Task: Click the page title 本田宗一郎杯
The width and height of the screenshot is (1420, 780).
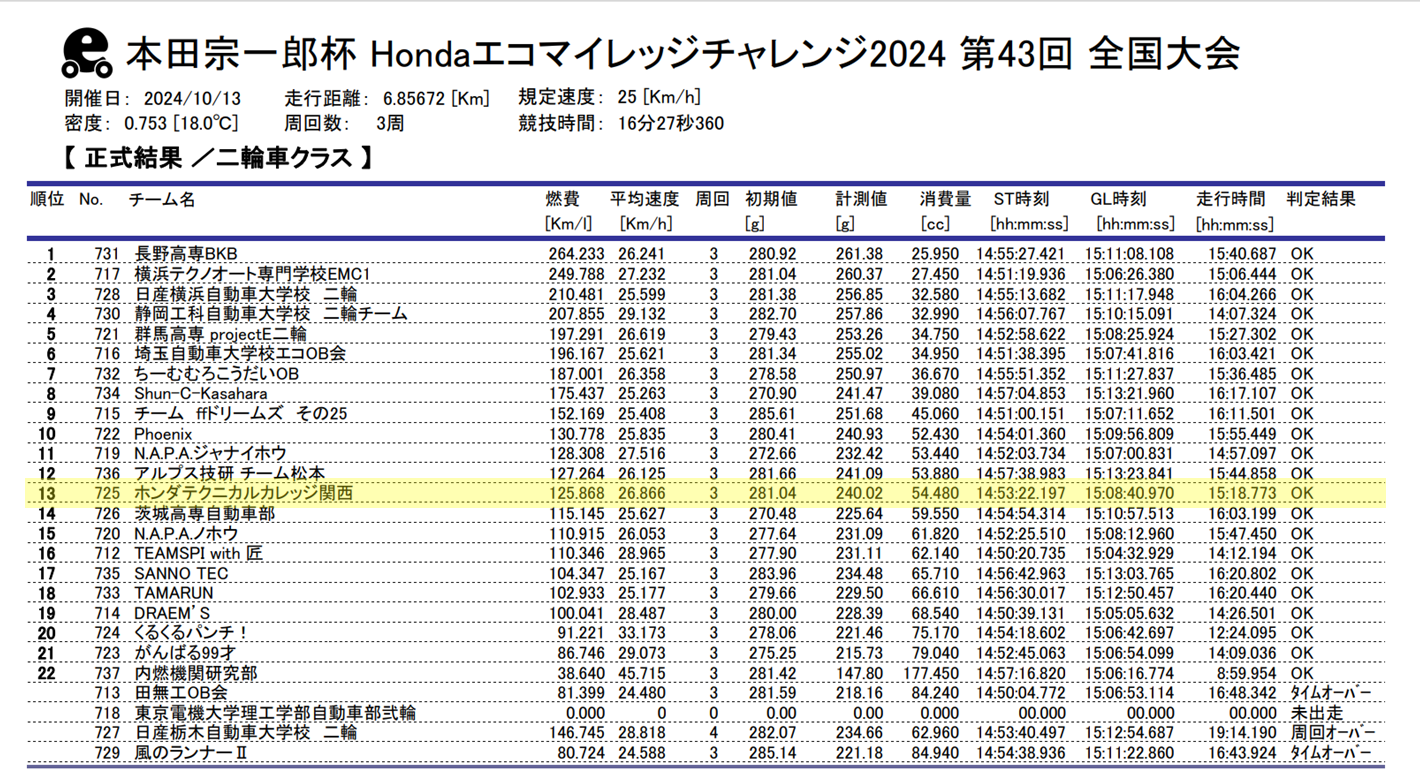Action: pos(240,54)
